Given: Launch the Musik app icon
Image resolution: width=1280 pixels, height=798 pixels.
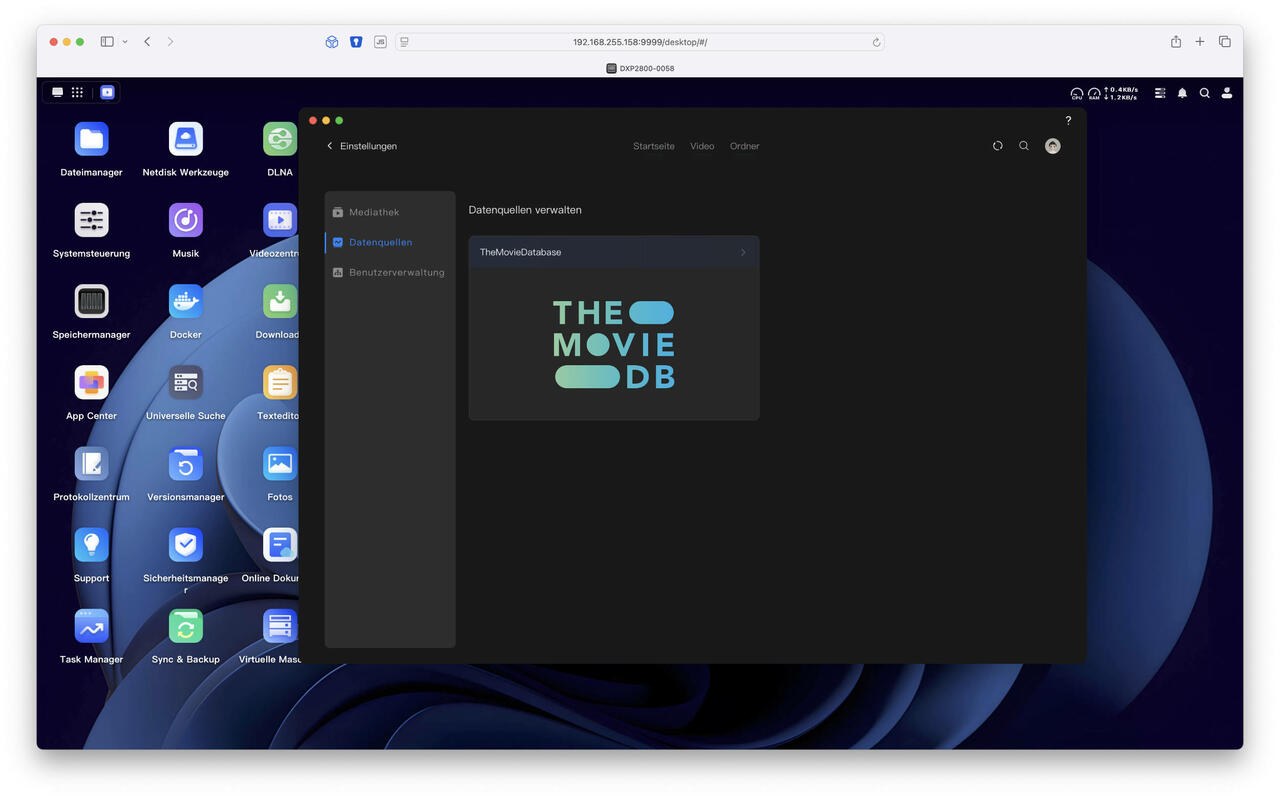Looking at the screenshot, I should pos(185,221).
